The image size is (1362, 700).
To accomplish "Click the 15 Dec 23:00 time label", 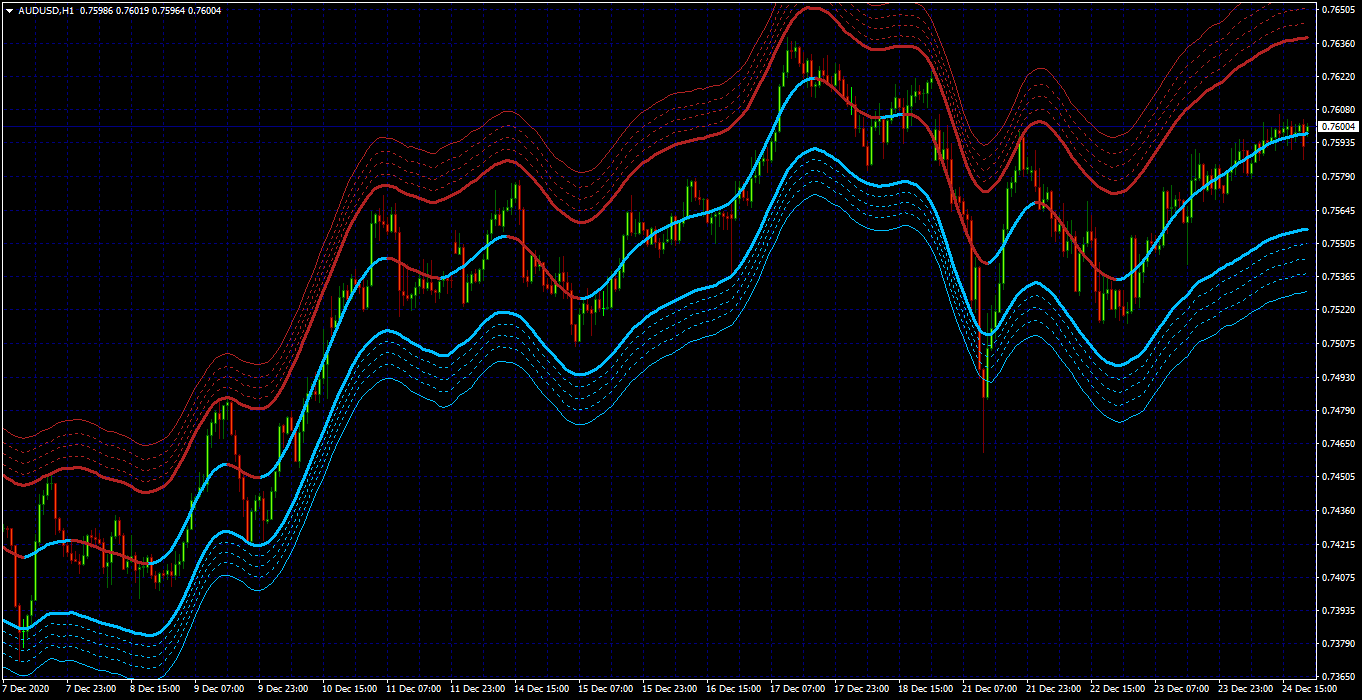I will click(x=670, y=689).
